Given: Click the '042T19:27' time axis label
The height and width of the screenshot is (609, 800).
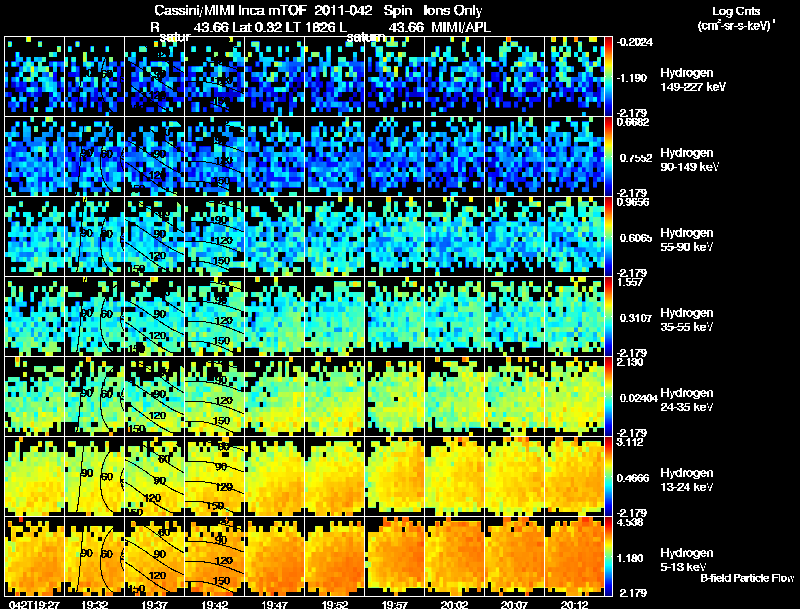Looking at the screenshot, I should click(35, 604).
